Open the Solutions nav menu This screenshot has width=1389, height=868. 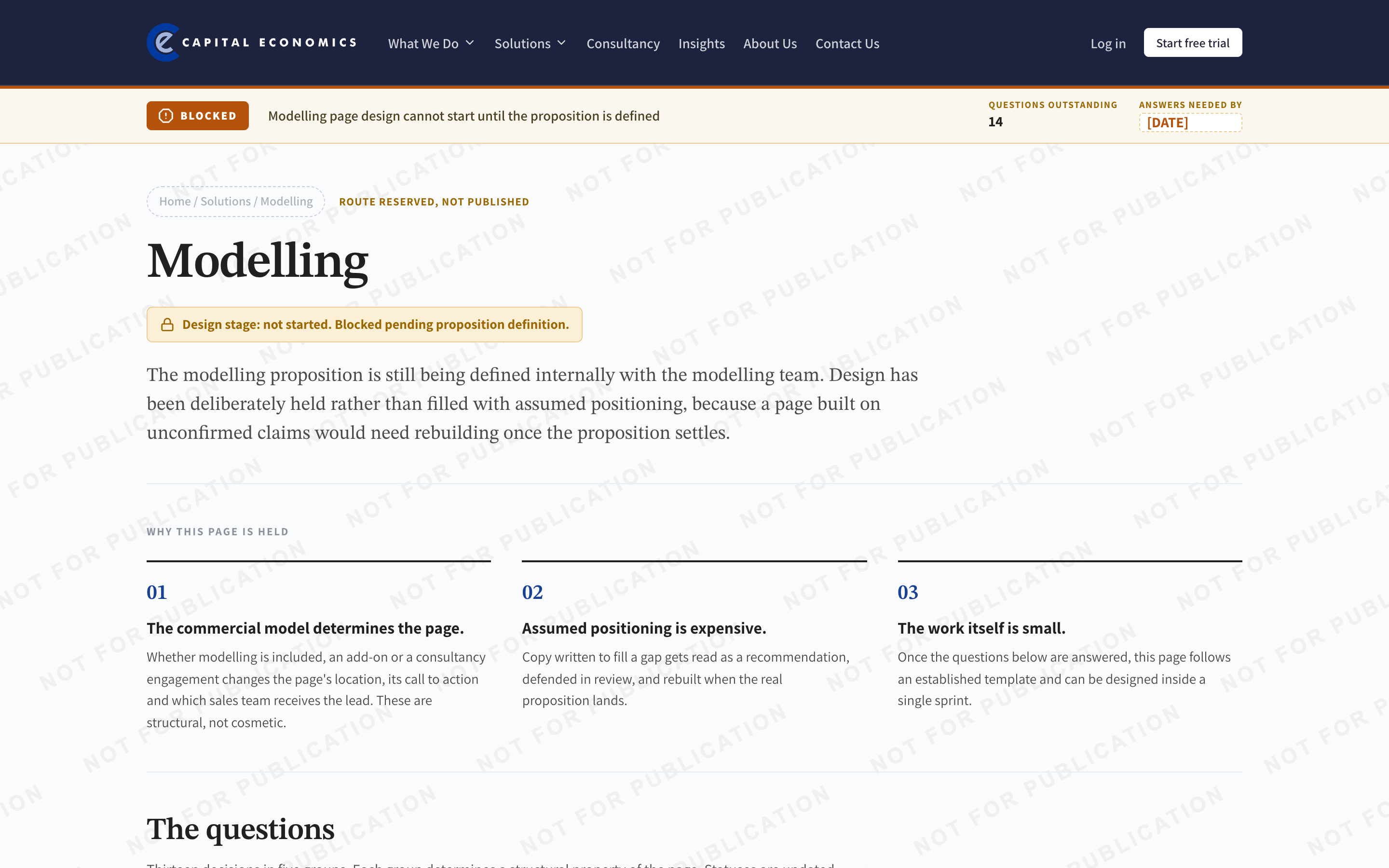[x=531, y=43]
